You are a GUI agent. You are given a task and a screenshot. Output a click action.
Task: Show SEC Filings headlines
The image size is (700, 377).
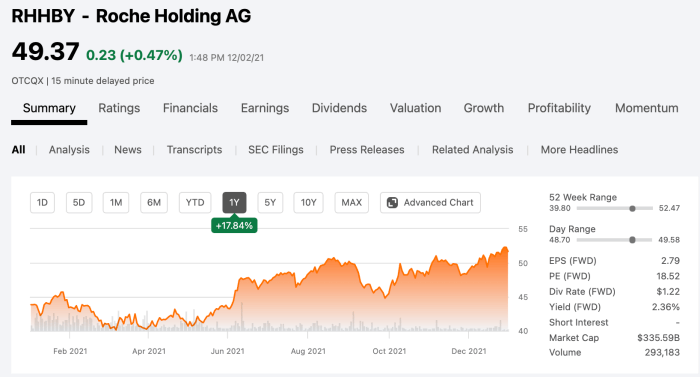(276, 150)
